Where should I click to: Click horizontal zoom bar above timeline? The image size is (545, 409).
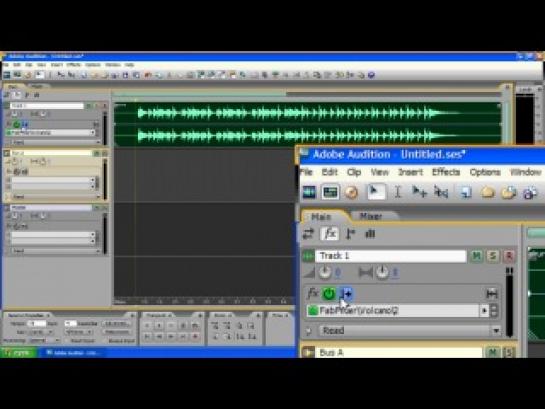click(199, 94)
